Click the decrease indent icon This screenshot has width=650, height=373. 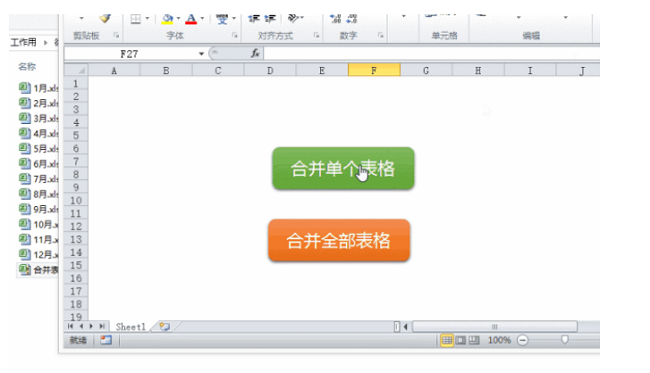tap(254, 19)
